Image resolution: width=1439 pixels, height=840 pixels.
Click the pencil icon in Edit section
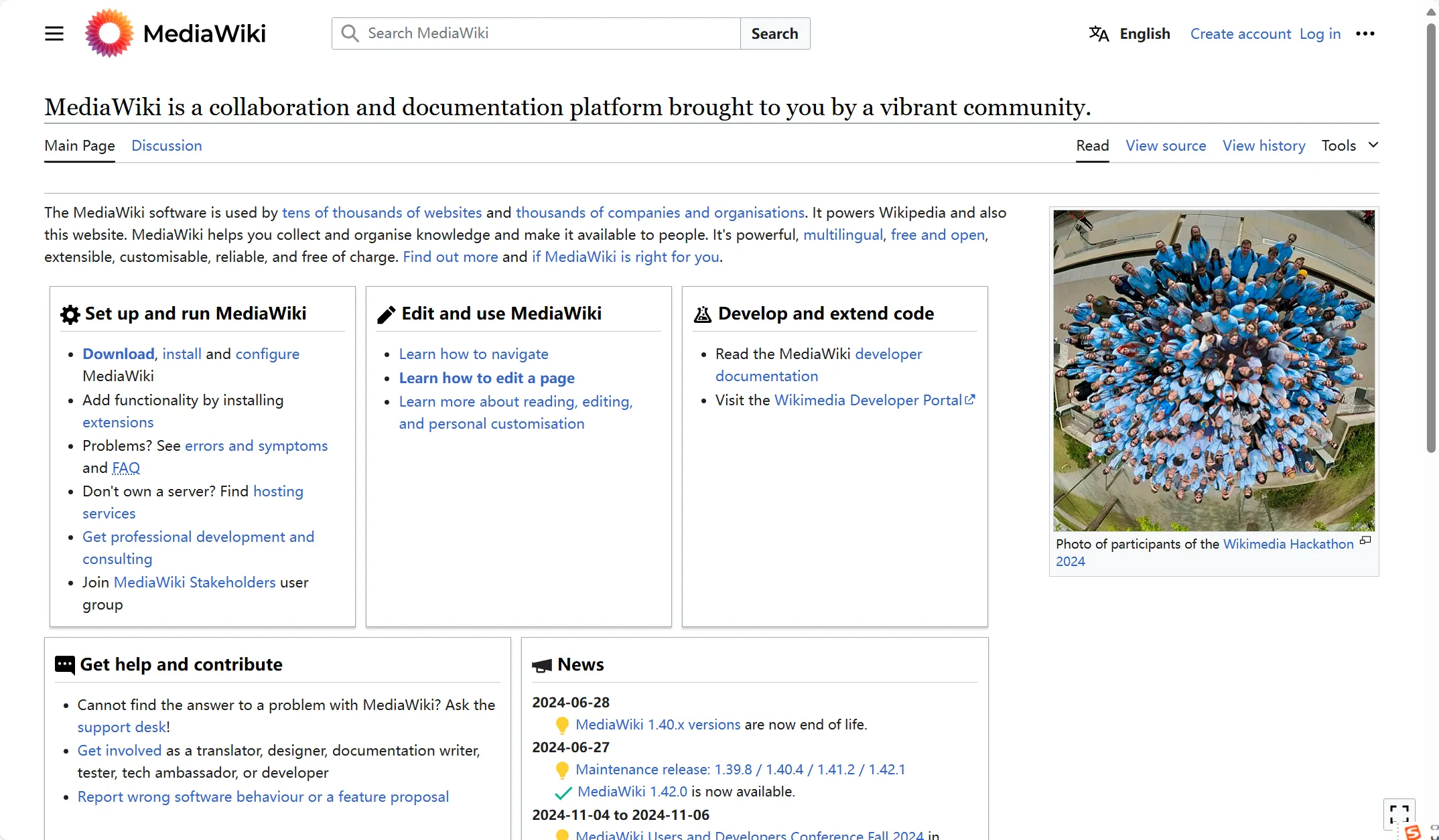coord(385,314)
